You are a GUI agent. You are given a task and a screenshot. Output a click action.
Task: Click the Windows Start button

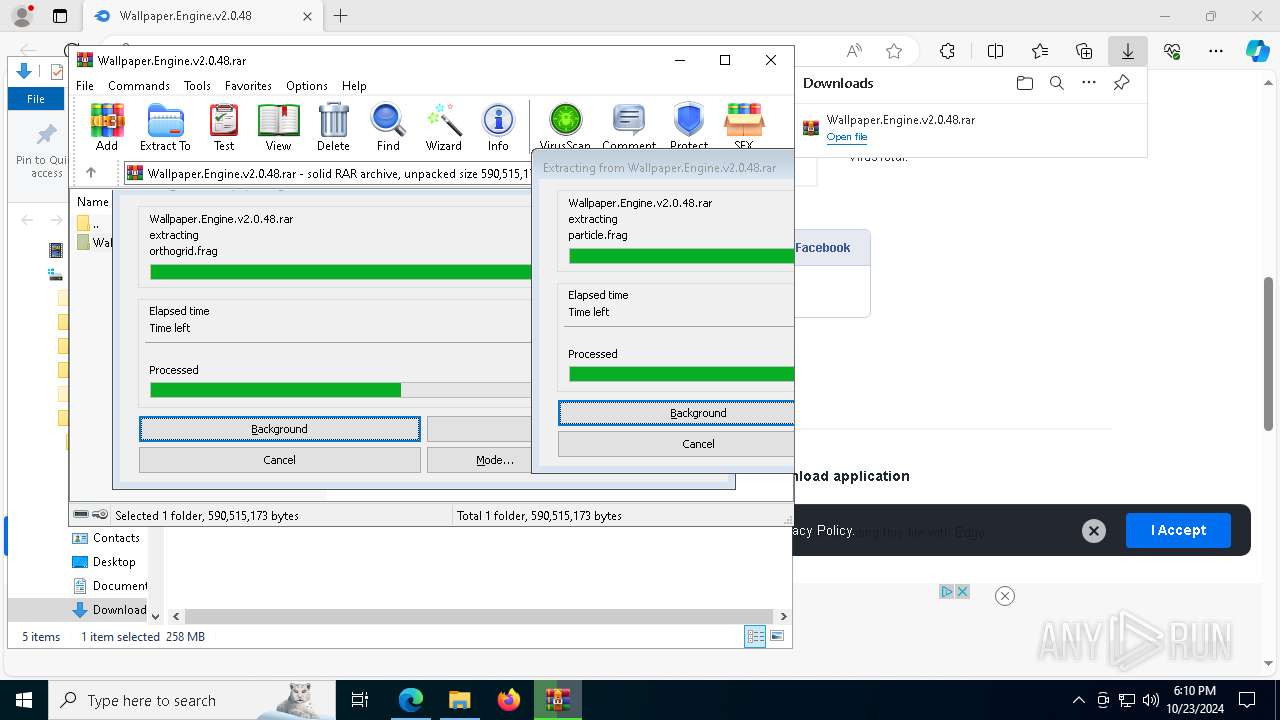[x=24, y=700]
